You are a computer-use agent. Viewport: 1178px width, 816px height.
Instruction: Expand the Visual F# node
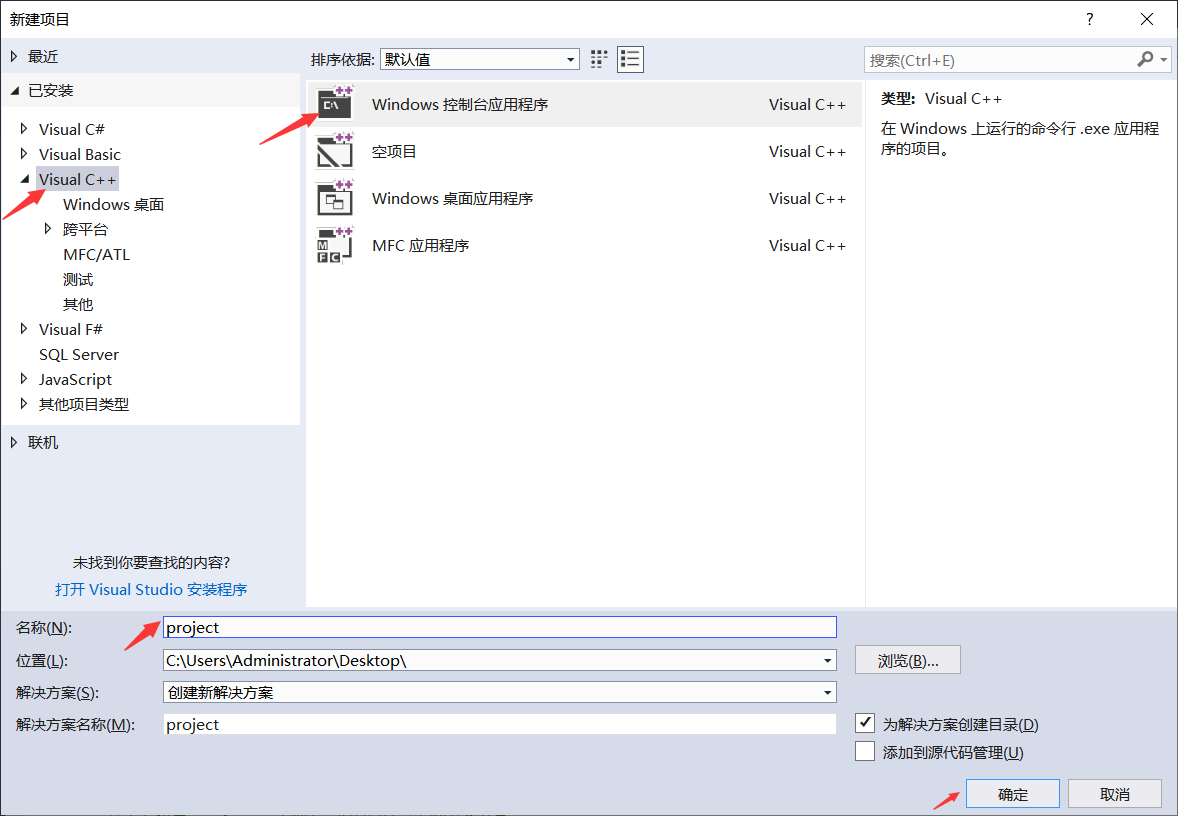pyautogui.click(x=24, y=328)
